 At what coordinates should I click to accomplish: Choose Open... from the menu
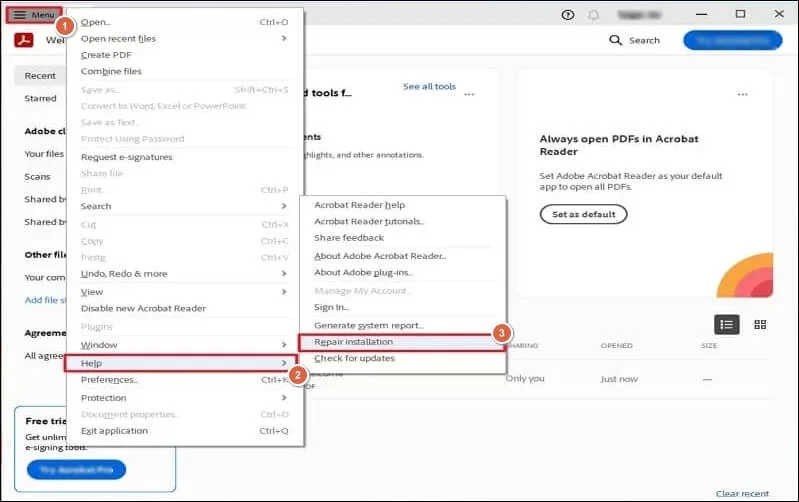(184, 22)
